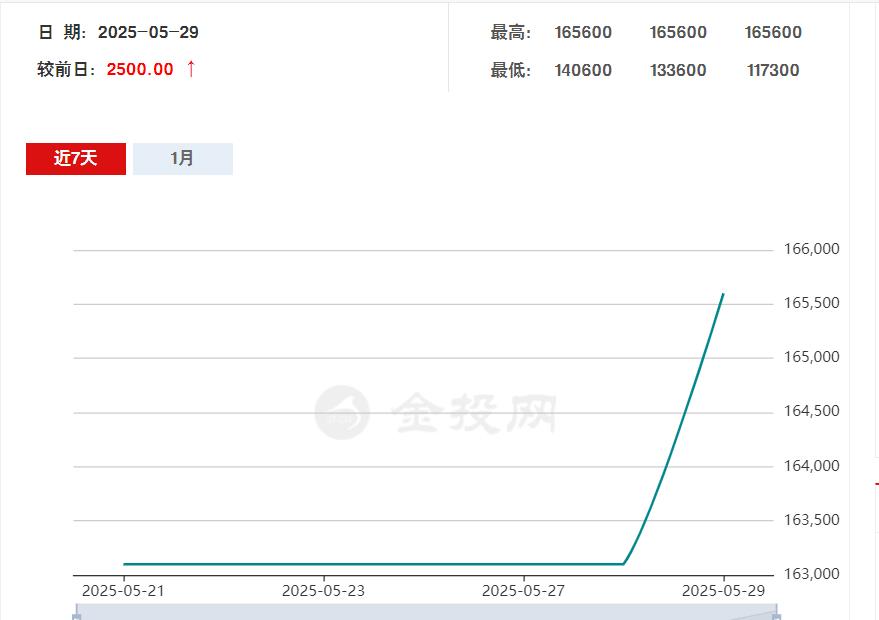Click the 2025-05-27 x-axis label
The height and width of the screenshot is (620, 879).
coord(523,591)
